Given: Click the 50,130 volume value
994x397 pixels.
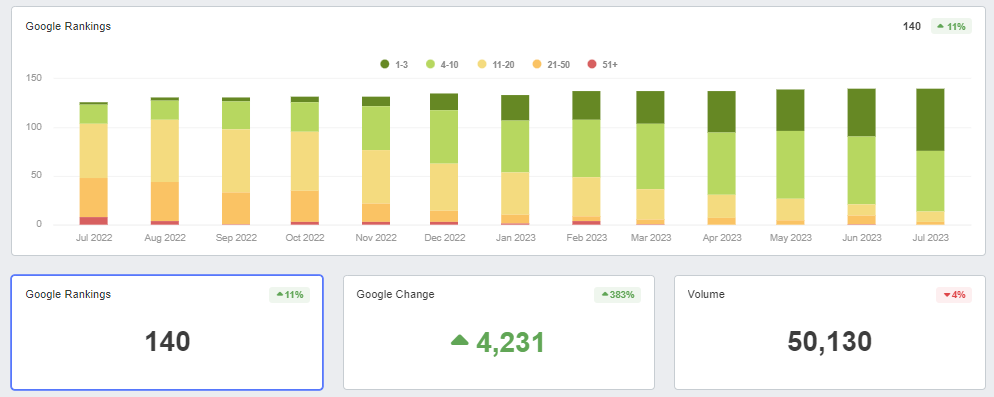Looking at the screenshot, I should (x=830, y=342).
